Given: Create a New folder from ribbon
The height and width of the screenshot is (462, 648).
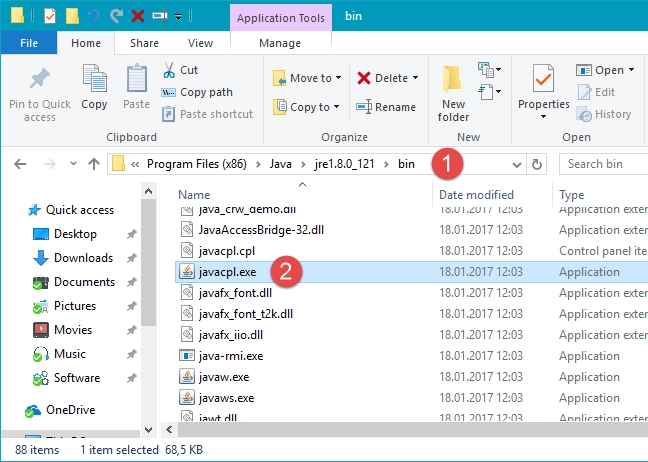Looking at the screenshot, I should coord(453,93).
